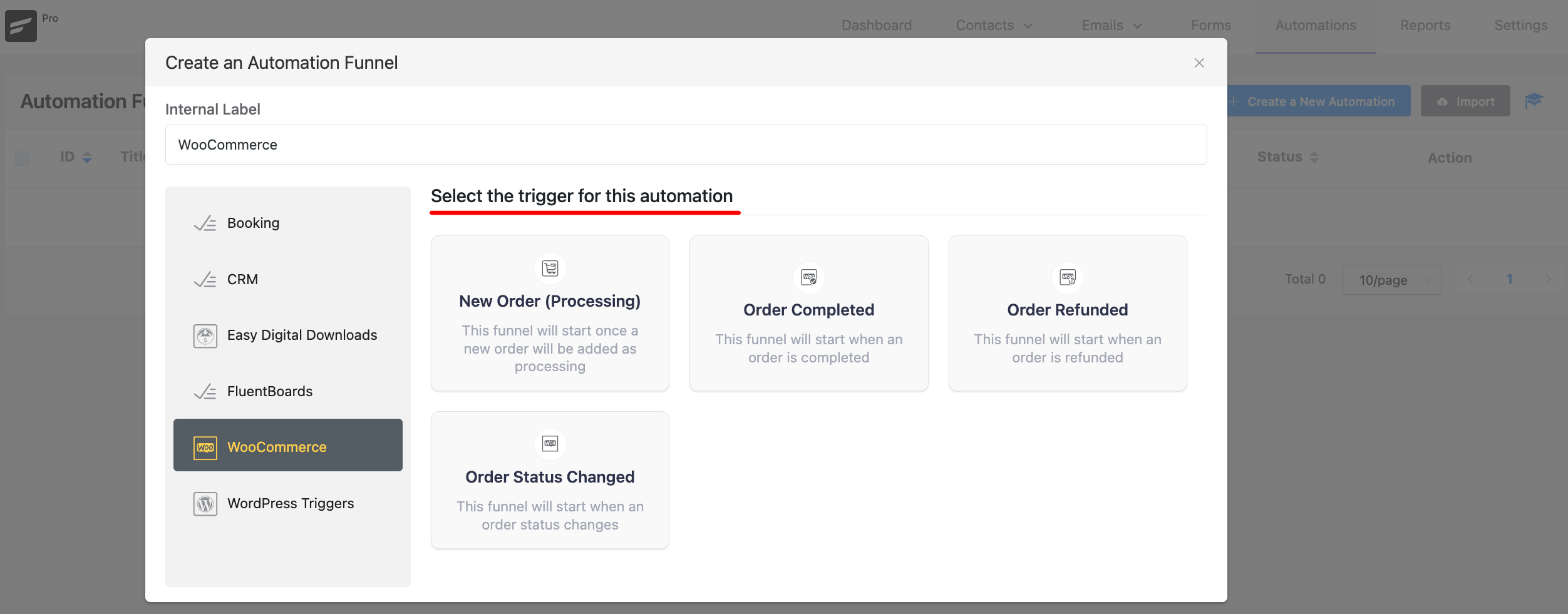Open the Forms menu item
The image size is (1568, 614).
pos(1211,25)
